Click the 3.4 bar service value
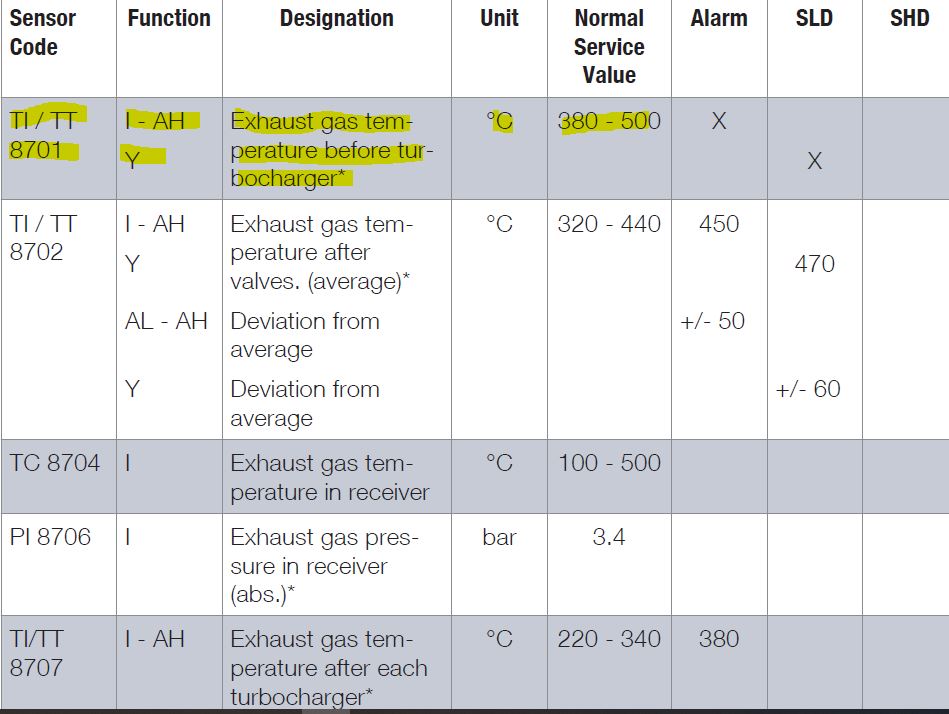This screenshot has width=949, height=714. pyautogui.click(x=608, y=537)
